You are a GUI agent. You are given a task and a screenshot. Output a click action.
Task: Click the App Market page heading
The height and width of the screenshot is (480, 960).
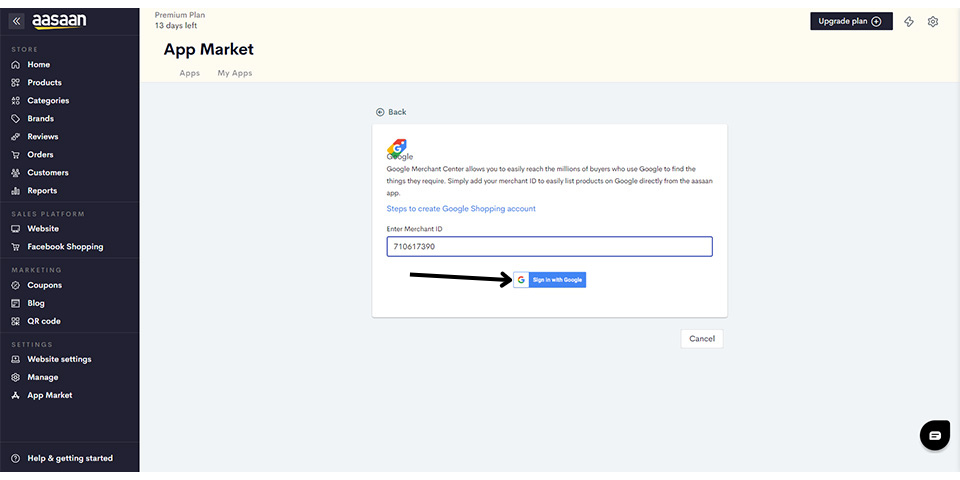pyautogui.click(x=209, y=50)
